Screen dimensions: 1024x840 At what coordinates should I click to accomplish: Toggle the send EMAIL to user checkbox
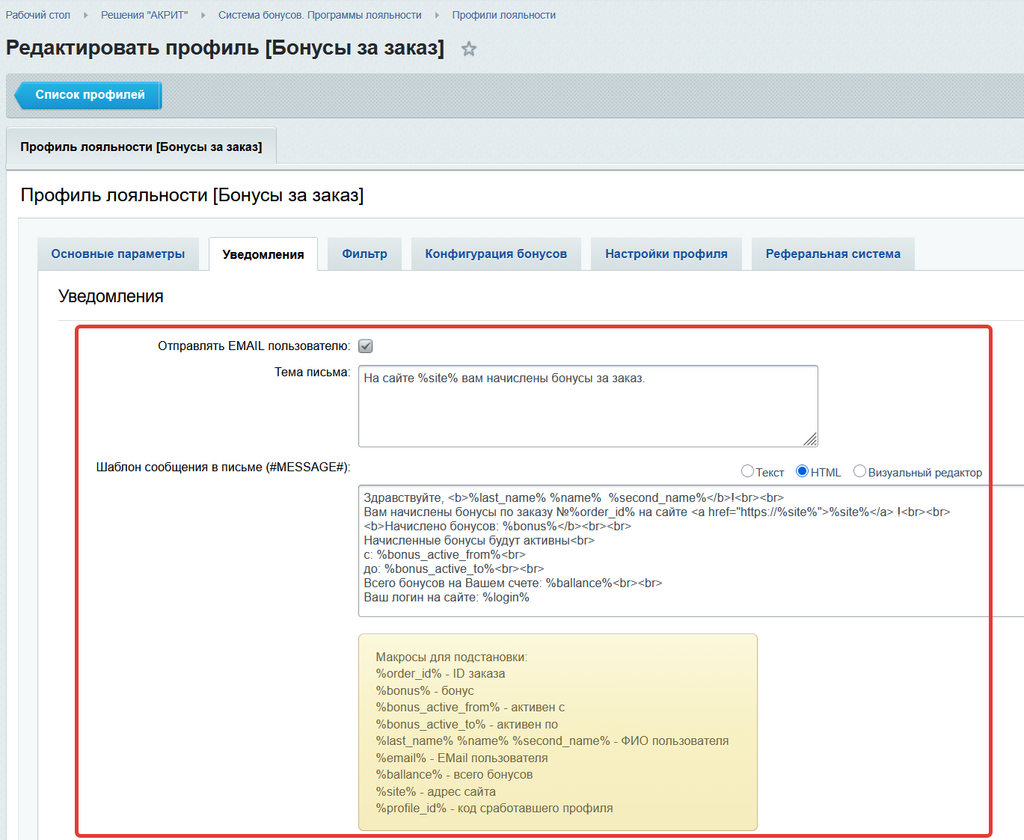coord(365,346)
